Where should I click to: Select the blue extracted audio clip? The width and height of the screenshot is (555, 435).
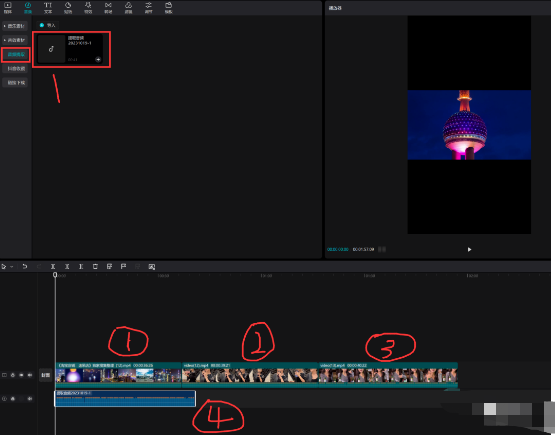(125, 399)
